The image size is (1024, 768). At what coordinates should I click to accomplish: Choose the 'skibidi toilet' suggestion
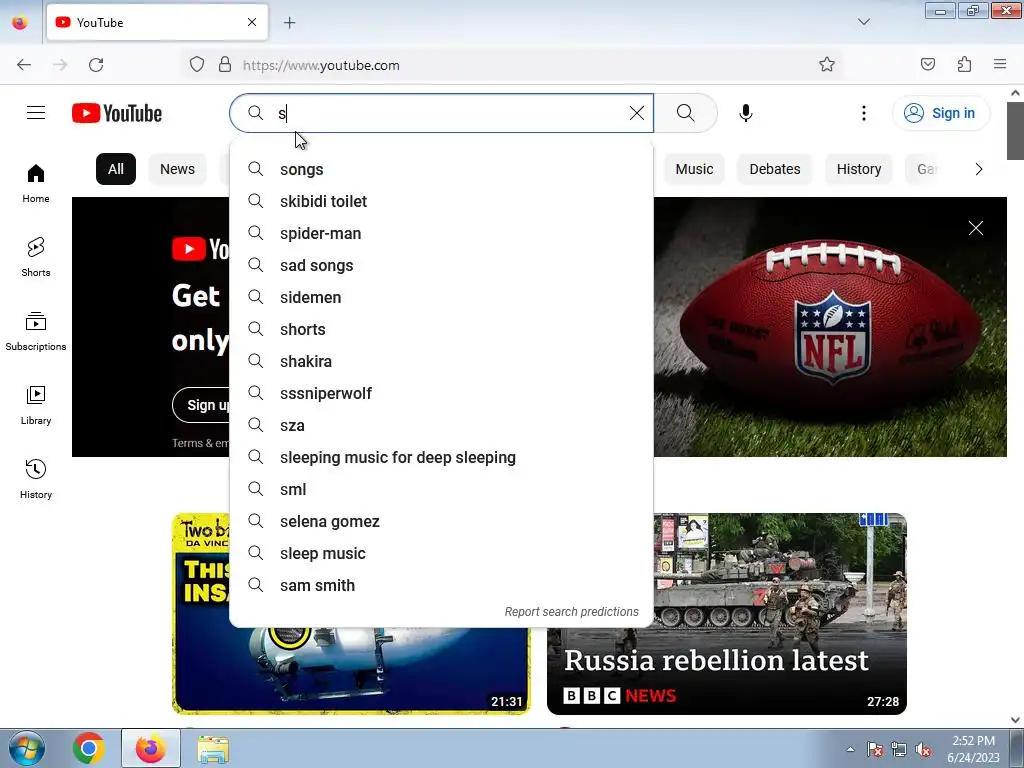tap(441, 201)
